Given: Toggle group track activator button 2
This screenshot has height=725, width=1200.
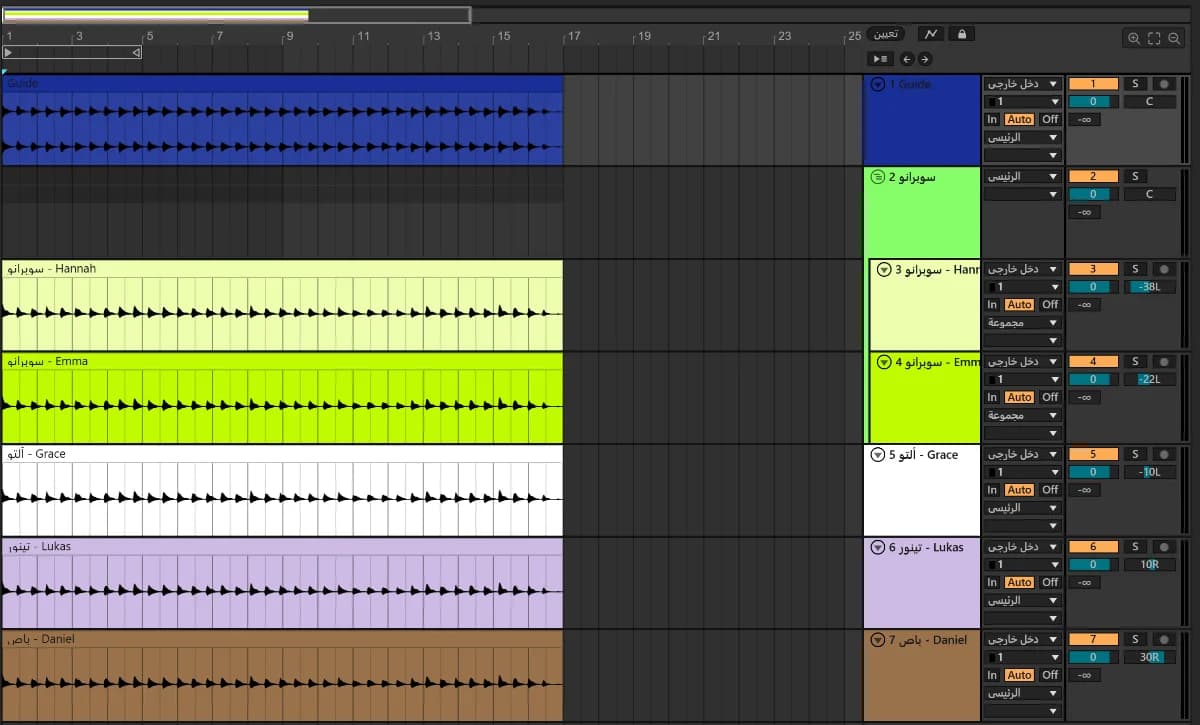Looking at the screenshot, I should click(1093, 176).
